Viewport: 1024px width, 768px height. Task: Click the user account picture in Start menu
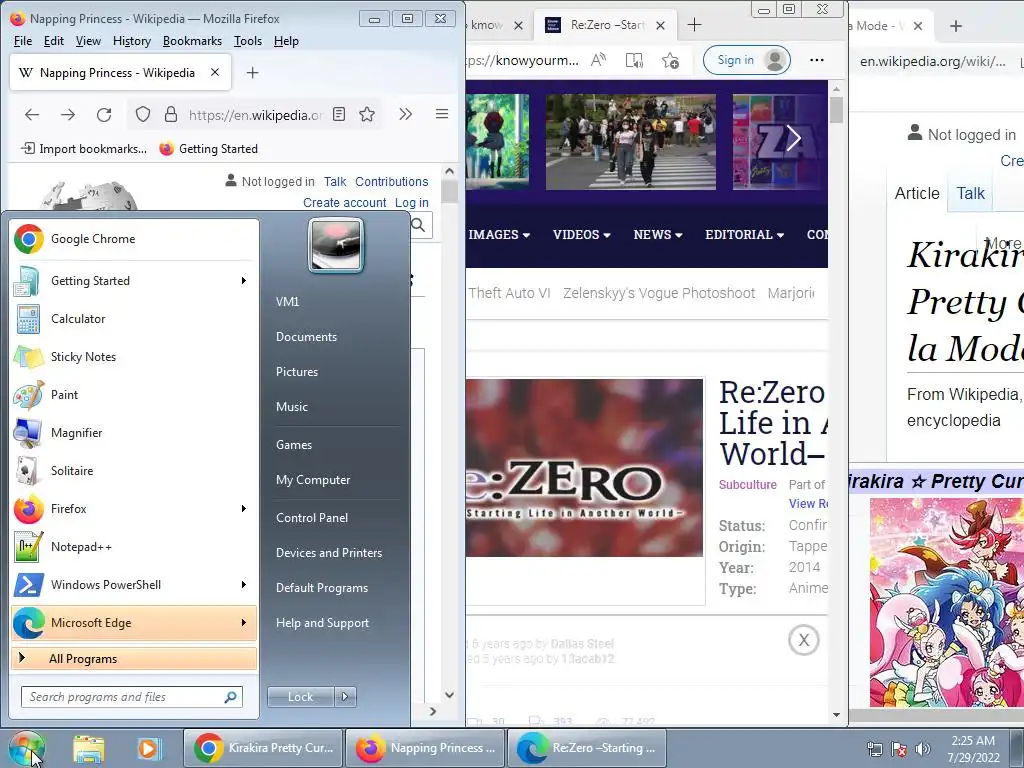336,246
